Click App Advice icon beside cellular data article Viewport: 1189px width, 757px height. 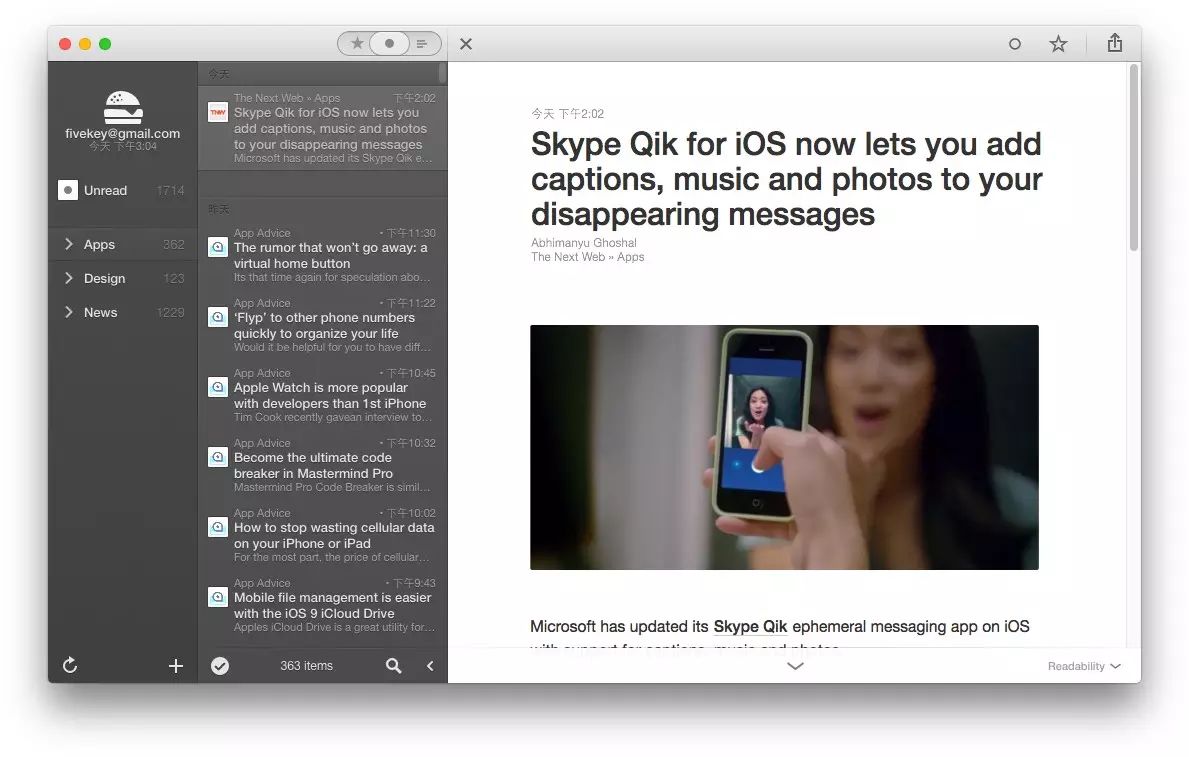pos(218,526)
